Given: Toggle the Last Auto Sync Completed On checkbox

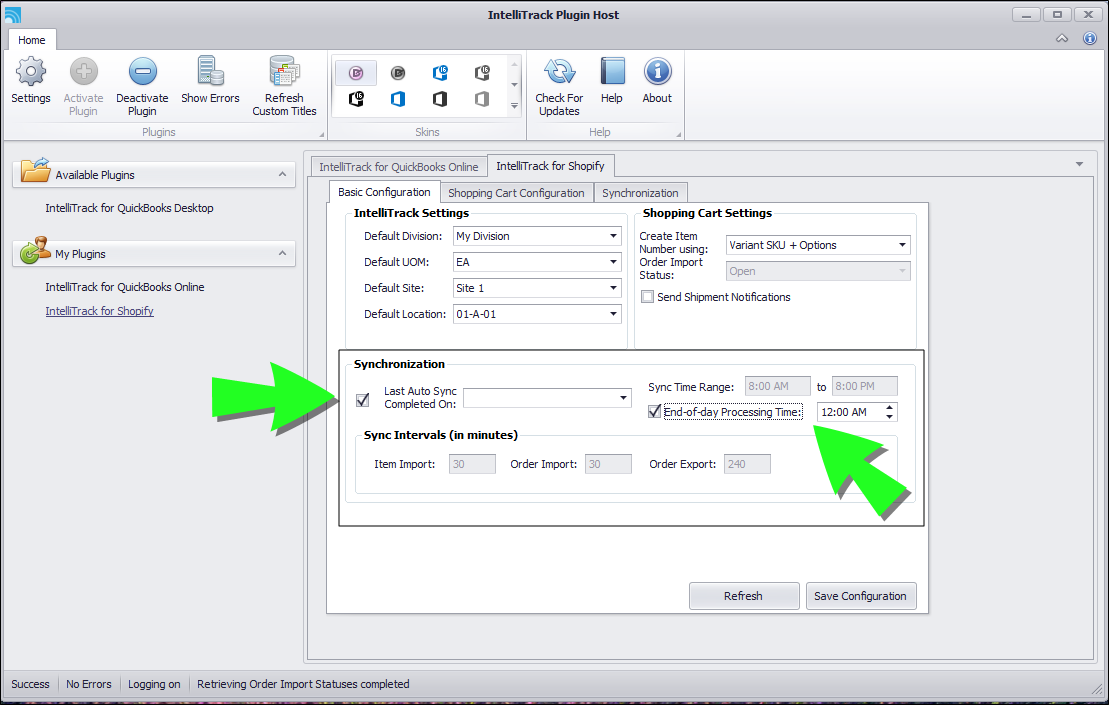Looking at the screenshot, I should (x=363, y=400).
